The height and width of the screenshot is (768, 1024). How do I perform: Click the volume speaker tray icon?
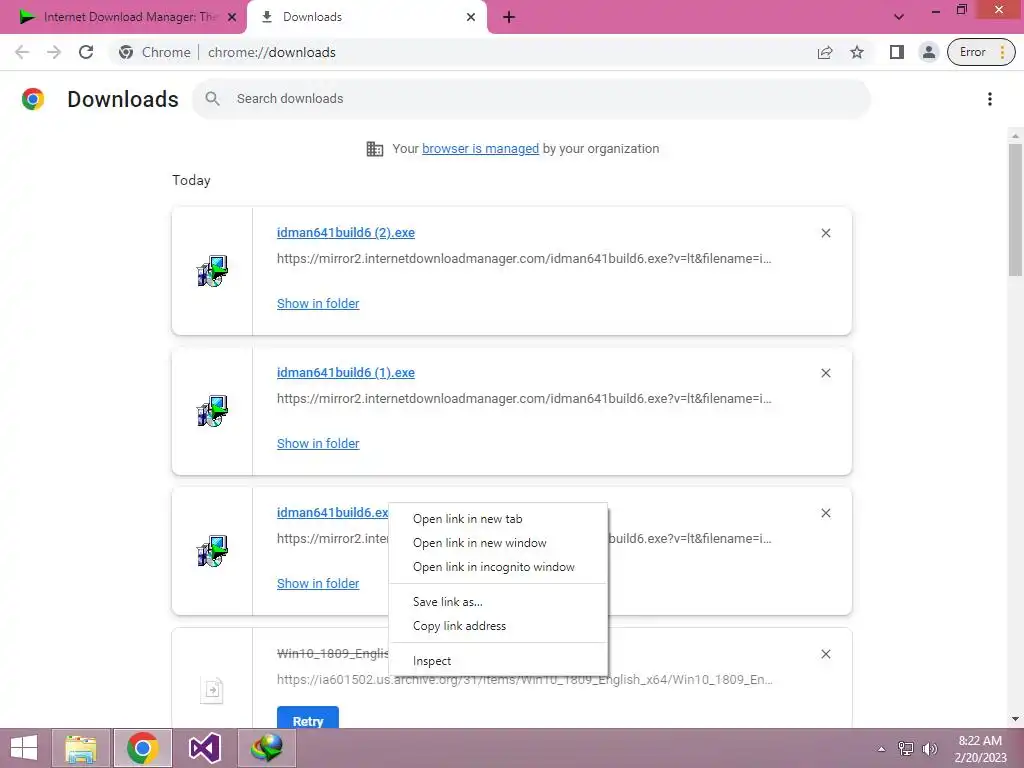click(x=929, y=749)
